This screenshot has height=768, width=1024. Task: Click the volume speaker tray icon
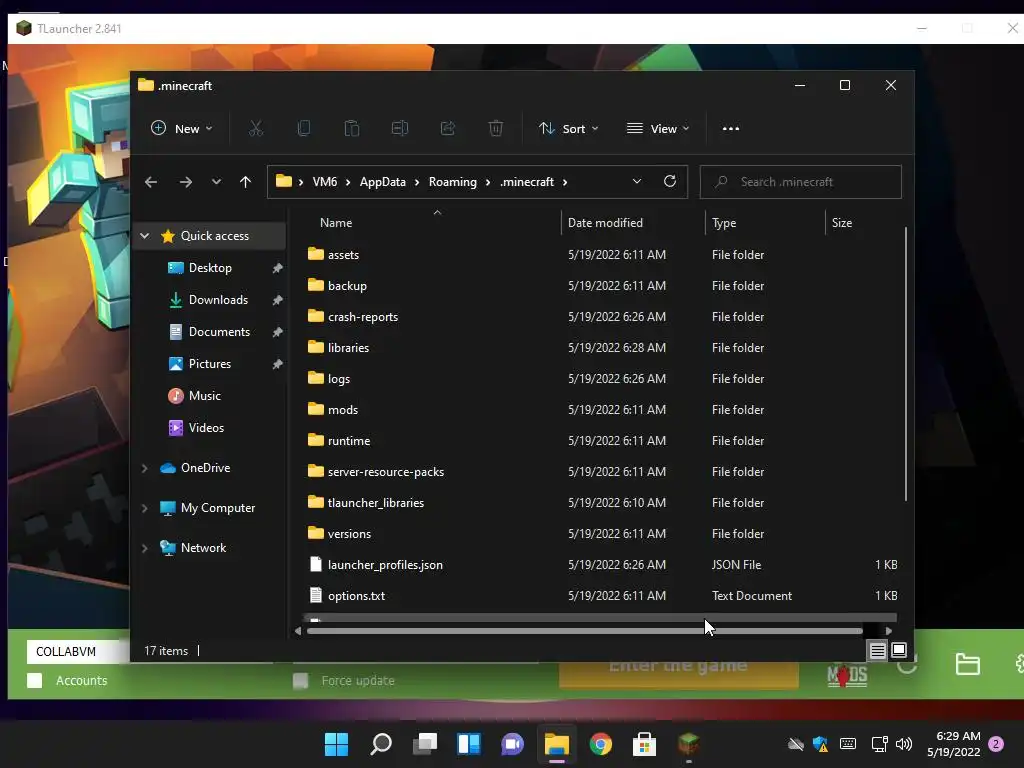(904, 744)
